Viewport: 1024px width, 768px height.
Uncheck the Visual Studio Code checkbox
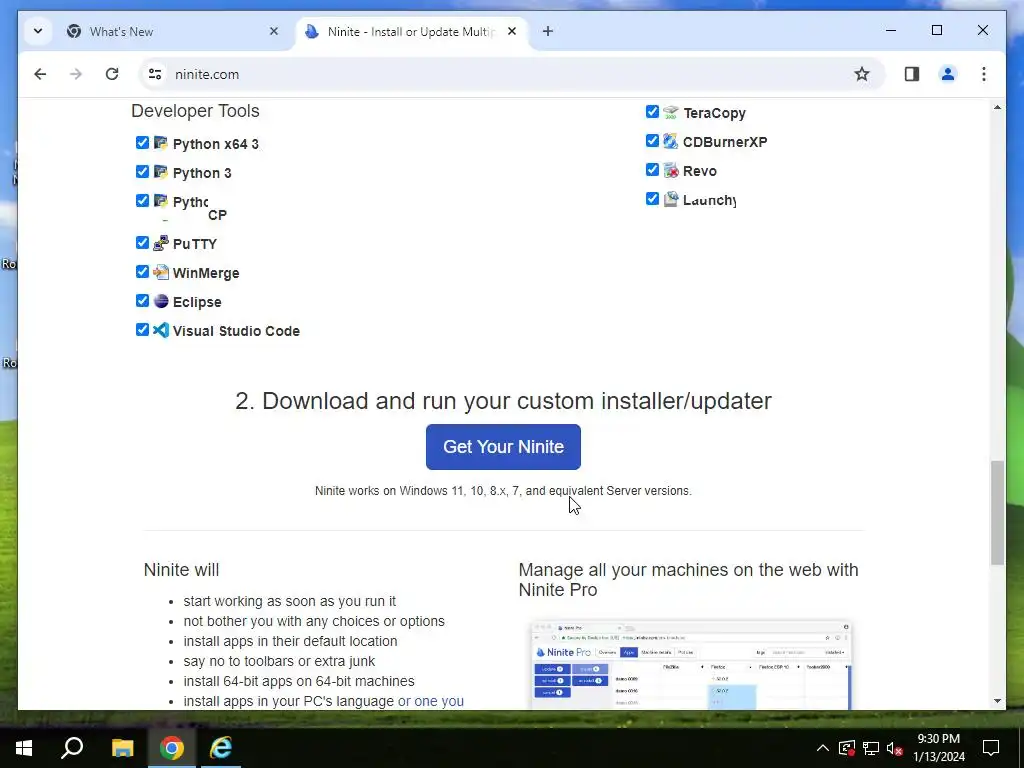142,329
